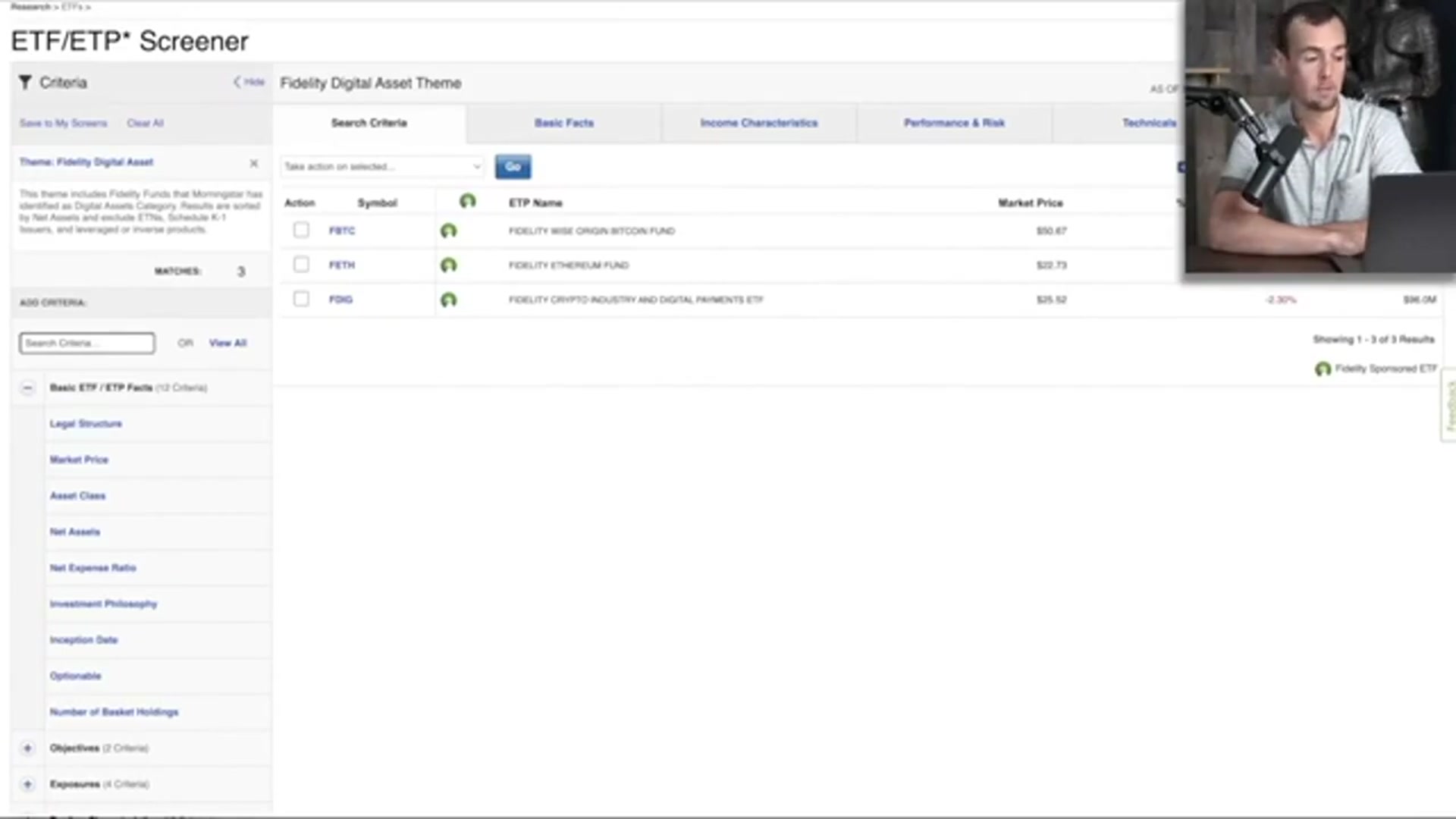Viewport: 1456px width, 819px height.
Task: Select the FBTC row checkbox
Action: pyautogui.click(x=301, y=230)
